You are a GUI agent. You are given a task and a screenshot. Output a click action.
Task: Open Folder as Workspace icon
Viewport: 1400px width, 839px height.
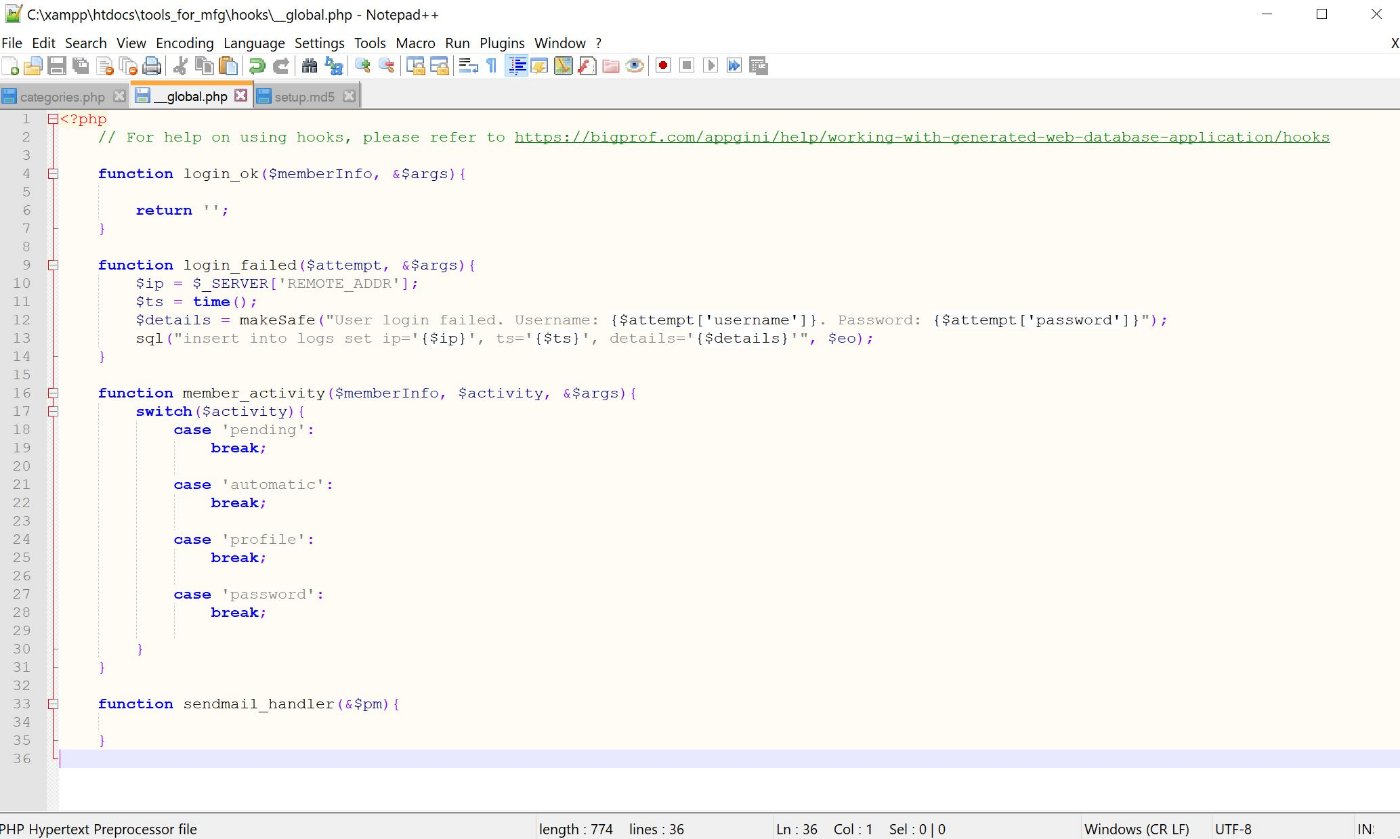coord(611,66)
